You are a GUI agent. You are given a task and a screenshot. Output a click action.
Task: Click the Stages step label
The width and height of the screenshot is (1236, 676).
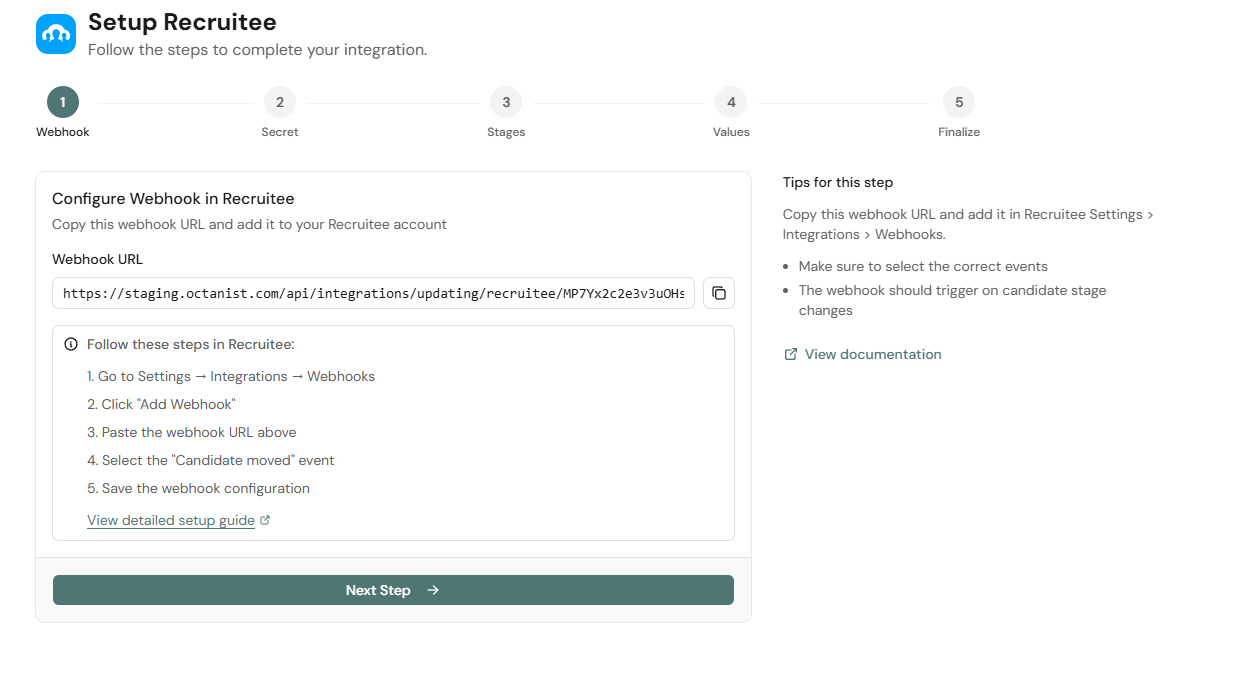[506, 131]
